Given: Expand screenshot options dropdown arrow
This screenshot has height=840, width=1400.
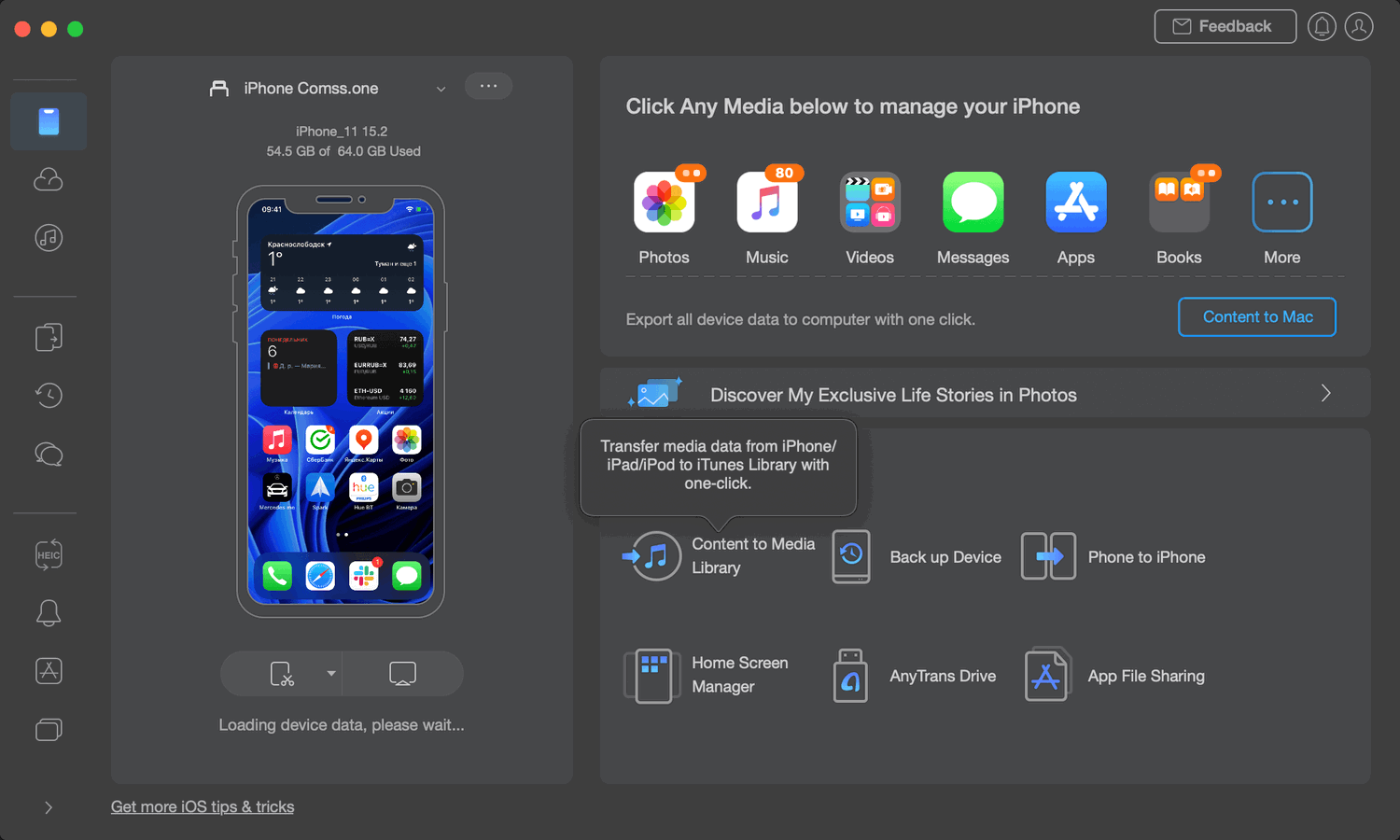Looking at the screenshot, I should pyautogui.click(x=330, y=674).
